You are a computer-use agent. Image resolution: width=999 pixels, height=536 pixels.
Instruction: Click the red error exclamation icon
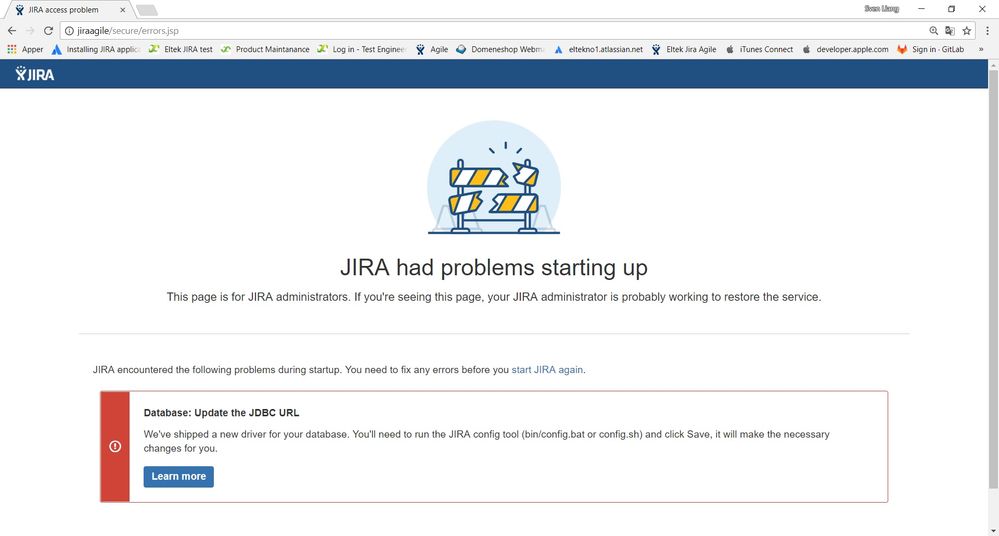click(115, 447)
